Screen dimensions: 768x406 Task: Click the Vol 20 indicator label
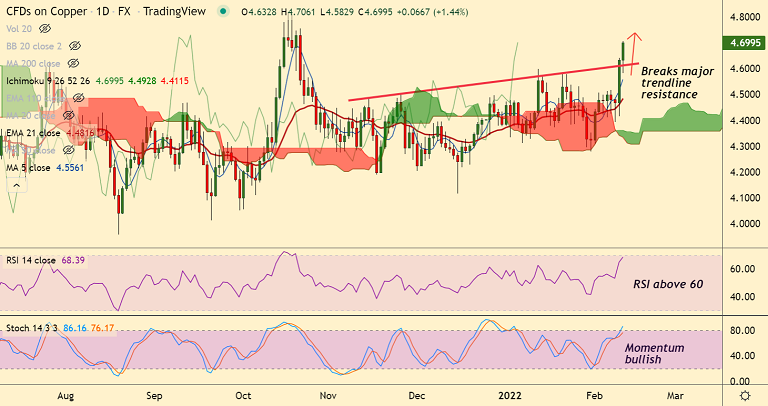click(x=19, y=29)
